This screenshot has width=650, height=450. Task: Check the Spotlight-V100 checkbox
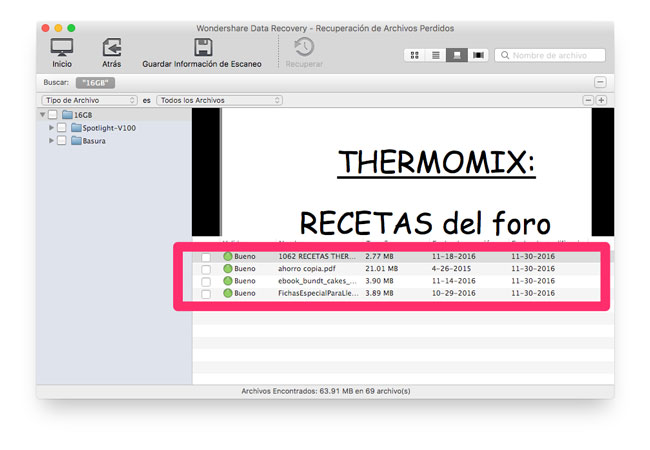(61, 128)
